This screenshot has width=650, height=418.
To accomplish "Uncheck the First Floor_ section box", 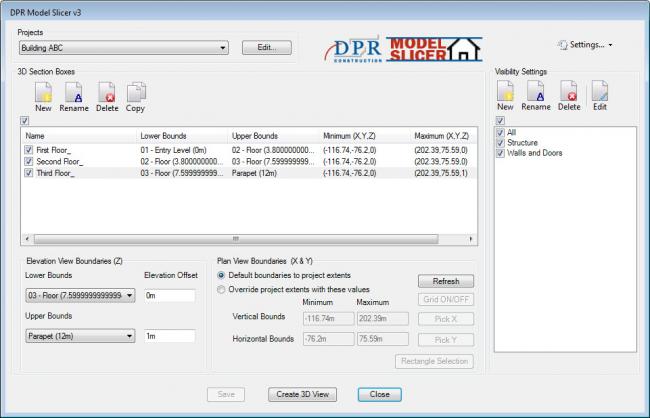I will pos(28,149).
